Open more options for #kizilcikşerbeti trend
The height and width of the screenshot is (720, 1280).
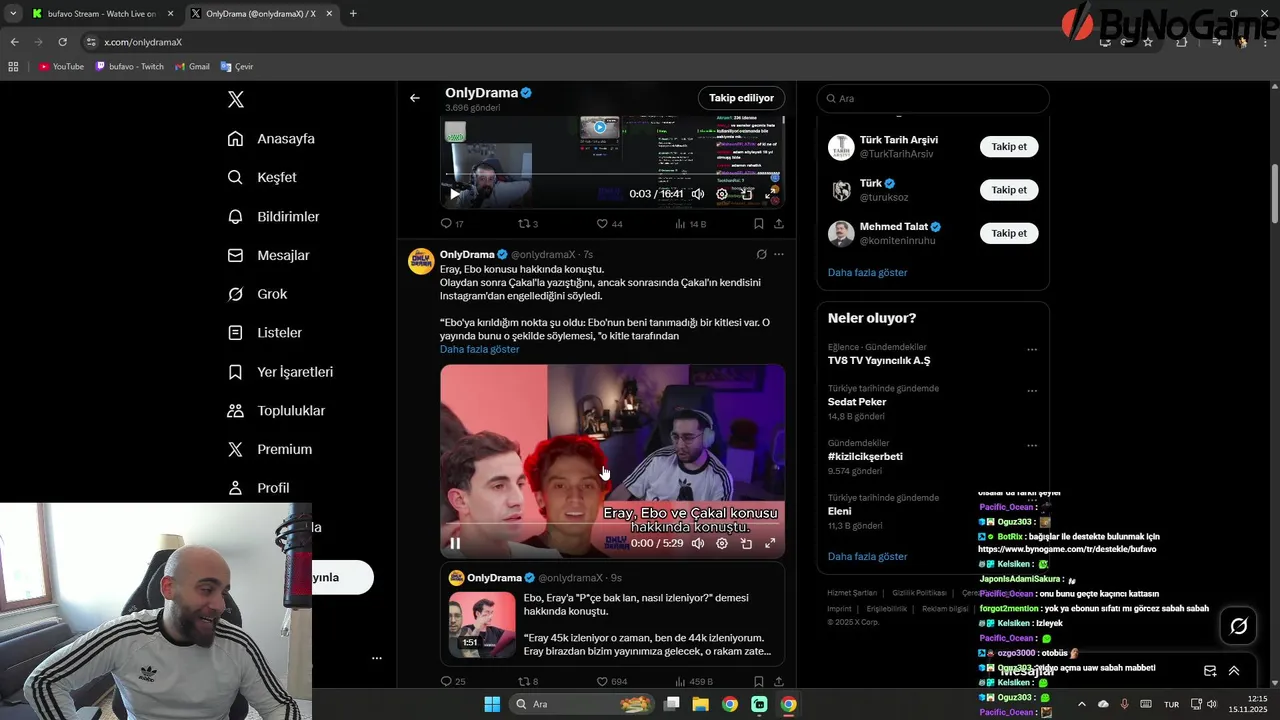pos(1032,446)
